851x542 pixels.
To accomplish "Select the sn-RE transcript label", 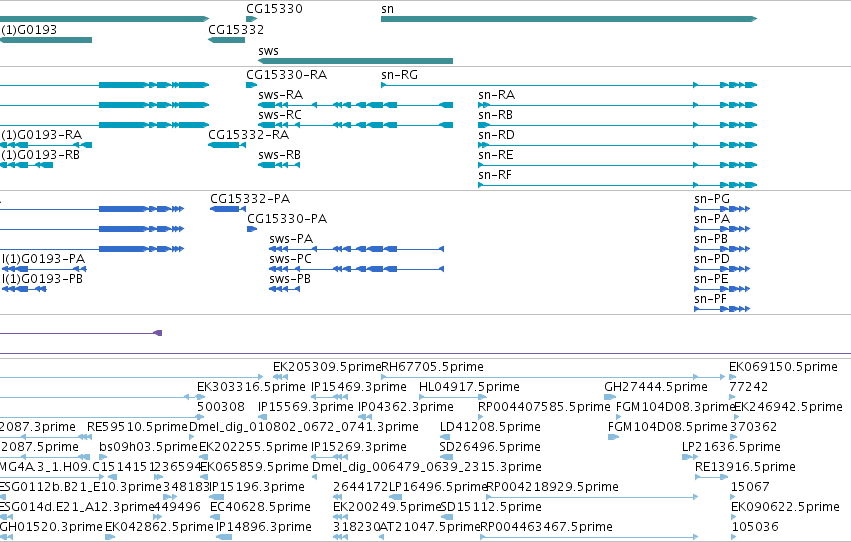I will point(496,155).
